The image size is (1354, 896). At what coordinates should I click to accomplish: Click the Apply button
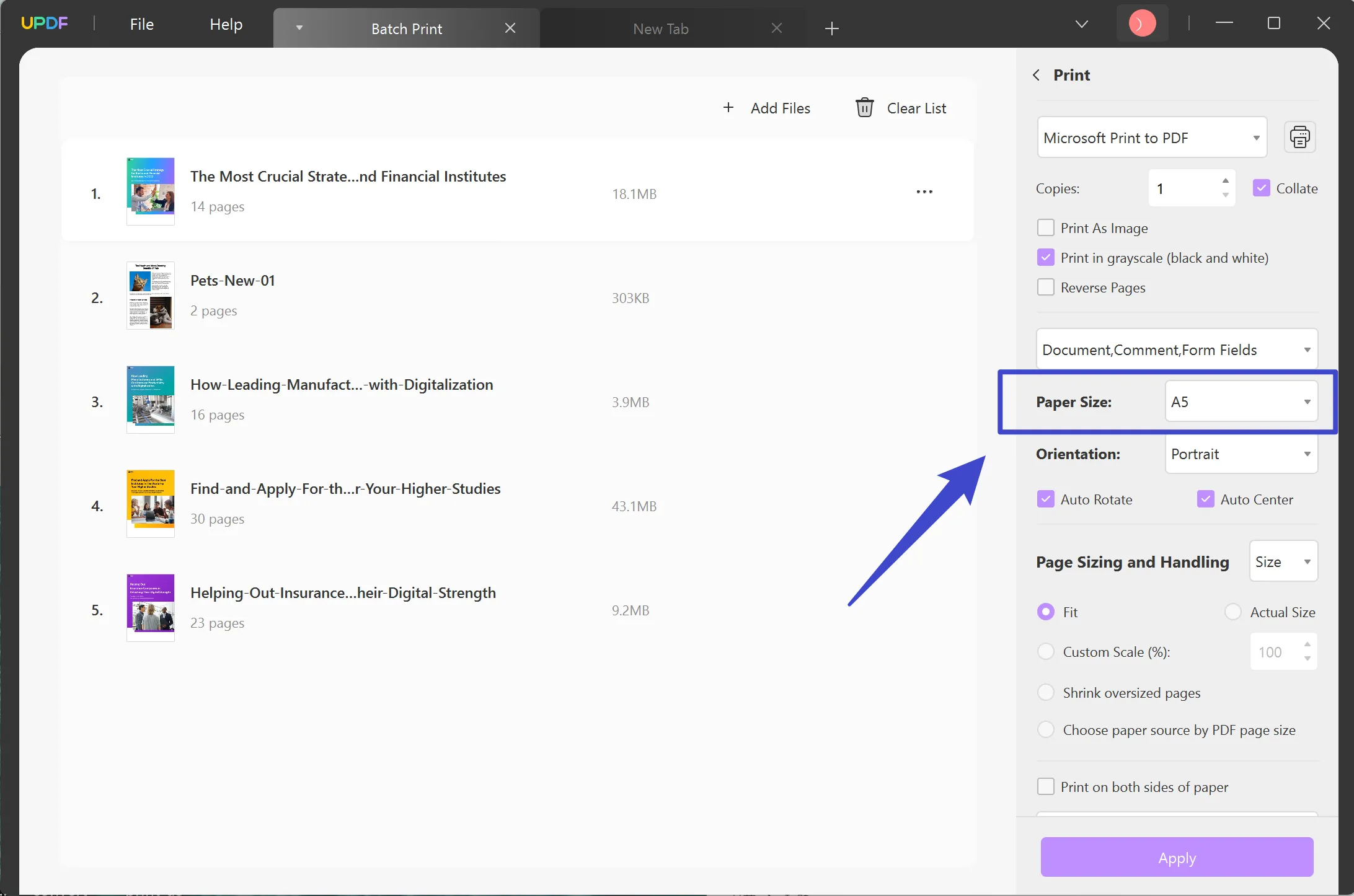point(1177,858)
